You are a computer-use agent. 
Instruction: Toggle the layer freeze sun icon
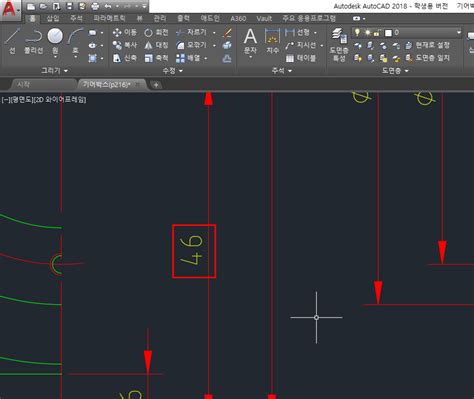pyautogui.click(x=368, y=33)
